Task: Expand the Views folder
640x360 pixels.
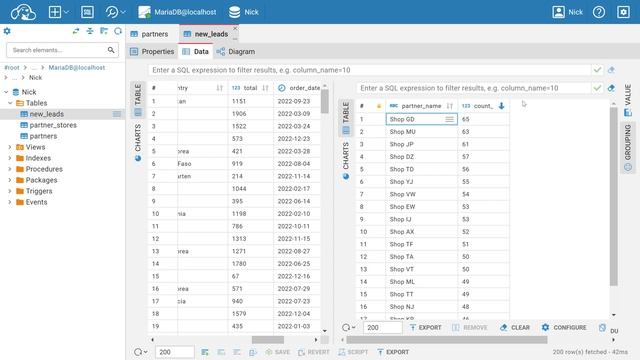Action: 10,147
